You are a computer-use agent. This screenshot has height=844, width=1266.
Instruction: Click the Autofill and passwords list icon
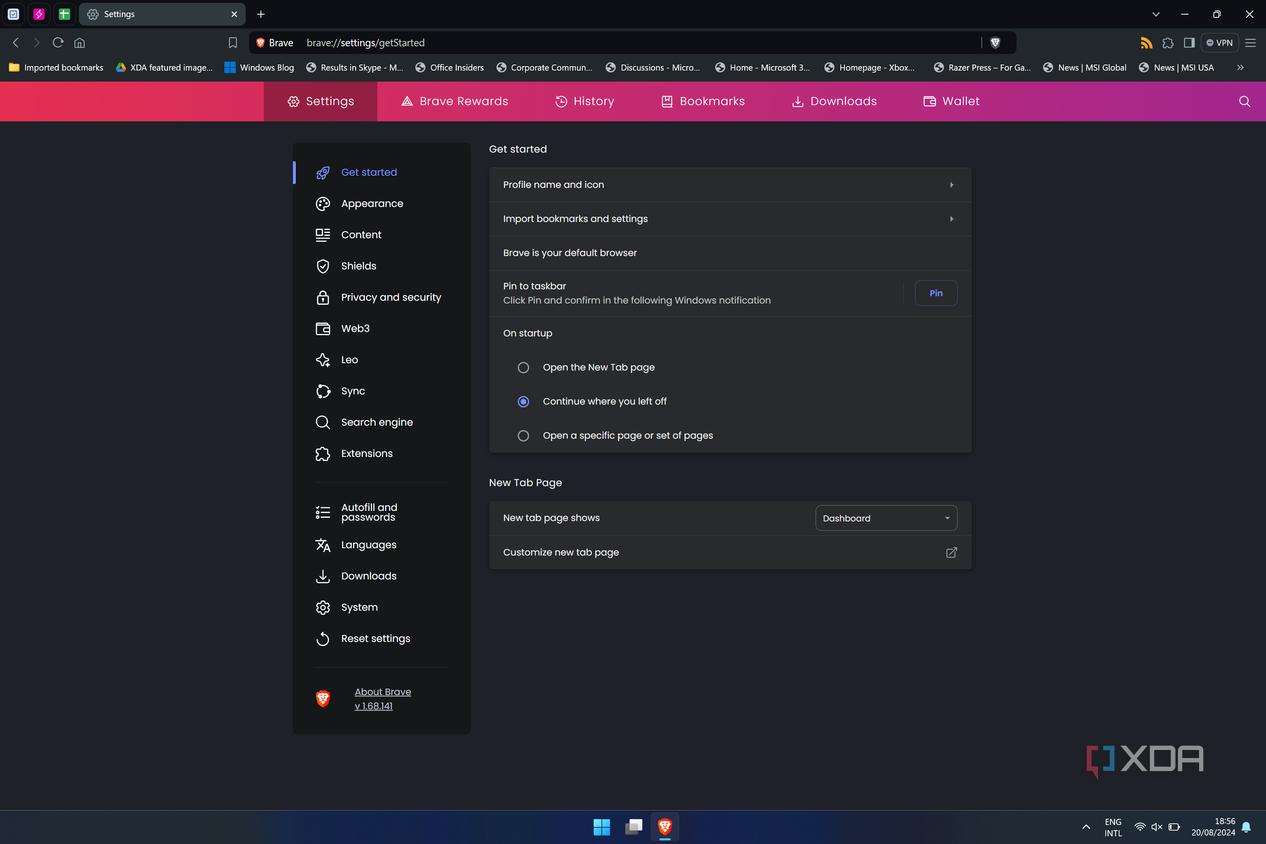point(323,512)
